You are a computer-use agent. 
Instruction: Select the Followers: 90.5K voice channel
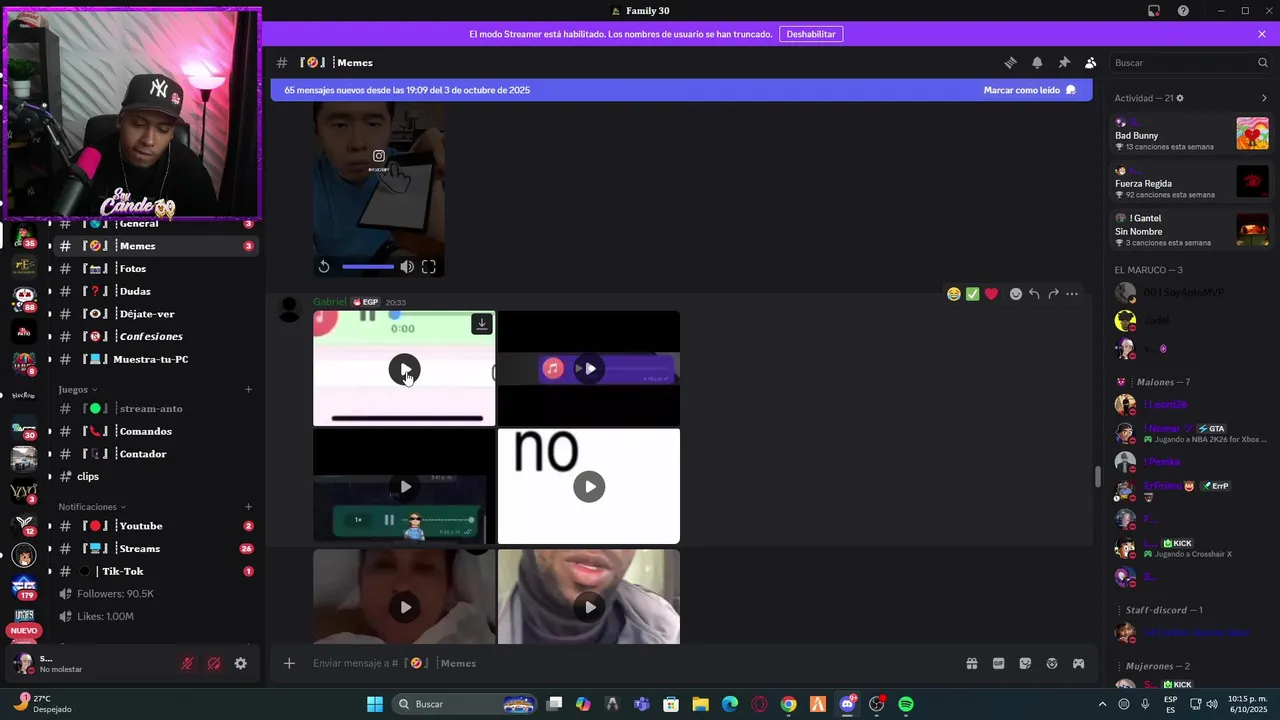tap(155, 594)
